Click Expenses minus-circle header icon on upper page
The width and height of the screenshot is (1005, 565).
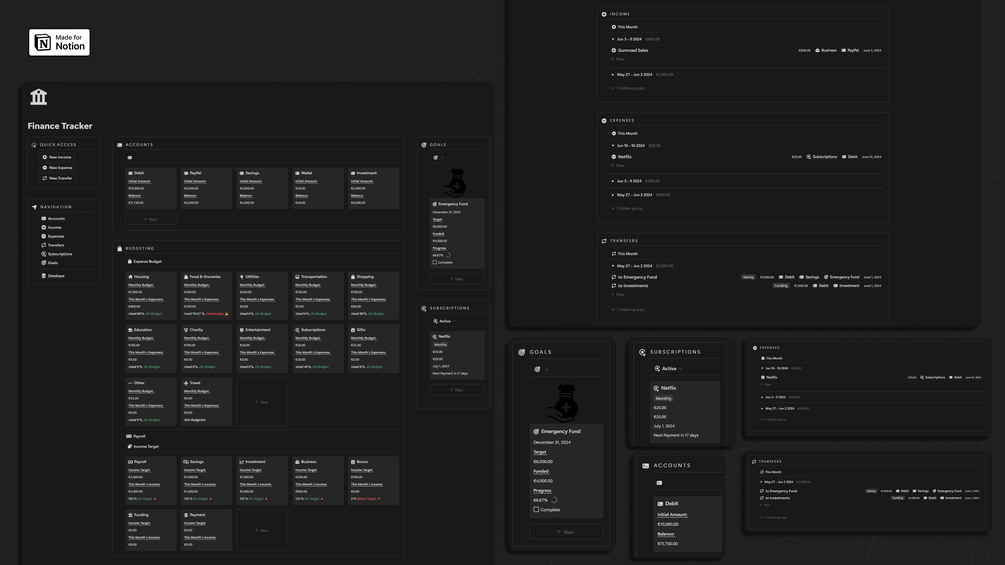pyautogui.click(x=604, y=120)
